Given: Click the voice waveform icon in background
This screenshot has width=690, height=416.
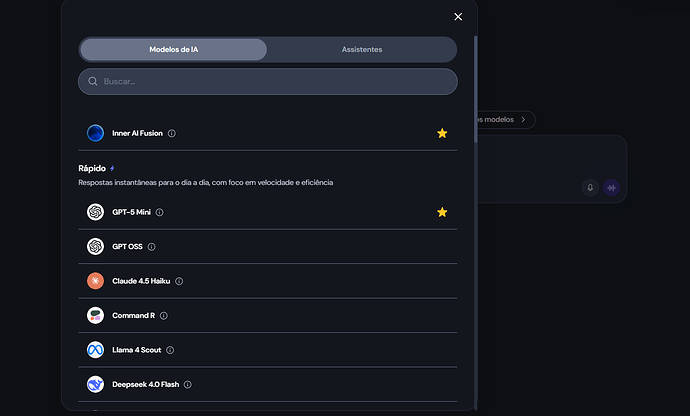Looking at the screenshot, I should point(611,188).
